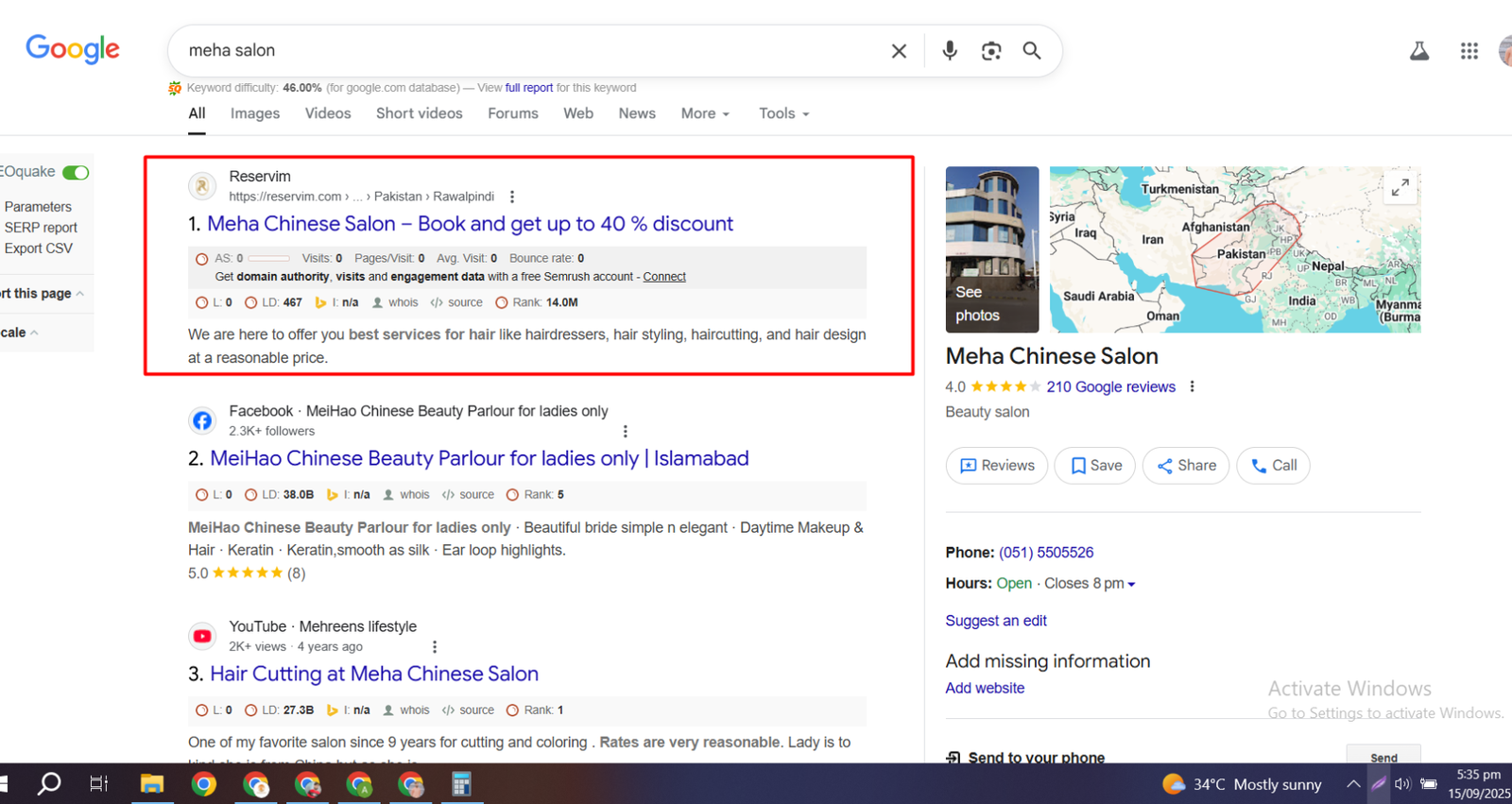Open File Explorer from the taskbar
Viewport: 1512px width, 804px height.
coord(152,784)
